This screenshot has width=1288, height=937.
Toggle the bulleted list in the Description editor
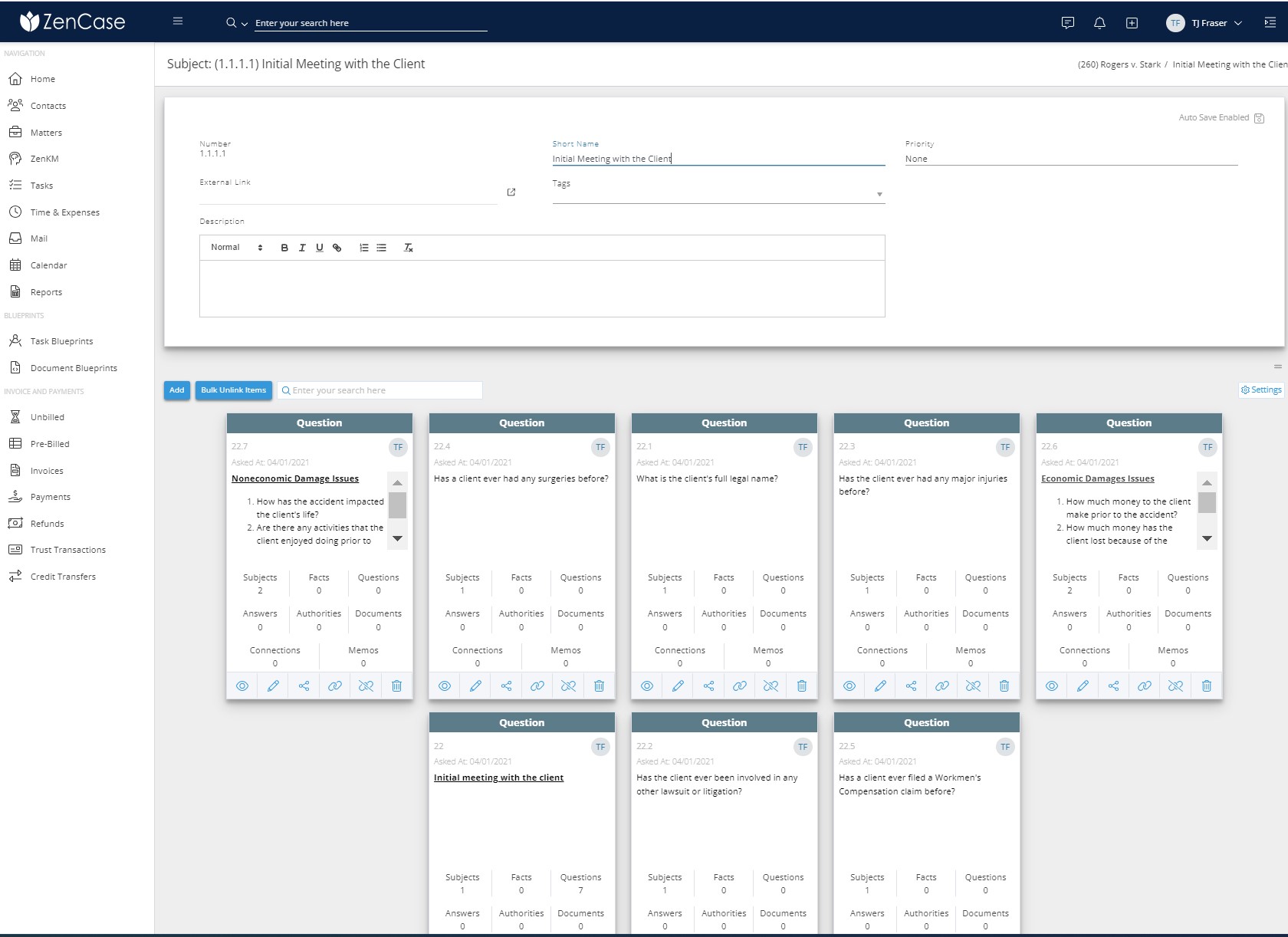(381, 247)
